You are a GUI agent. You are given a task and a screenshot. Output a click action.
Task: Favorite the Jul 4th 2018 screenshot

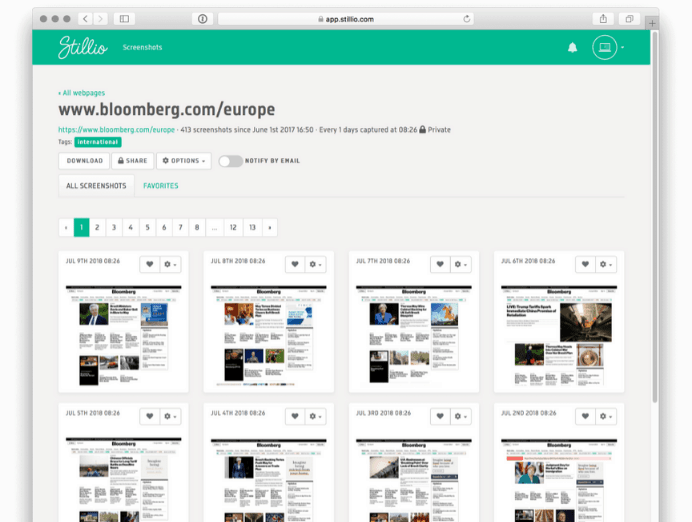coord(295,416)
